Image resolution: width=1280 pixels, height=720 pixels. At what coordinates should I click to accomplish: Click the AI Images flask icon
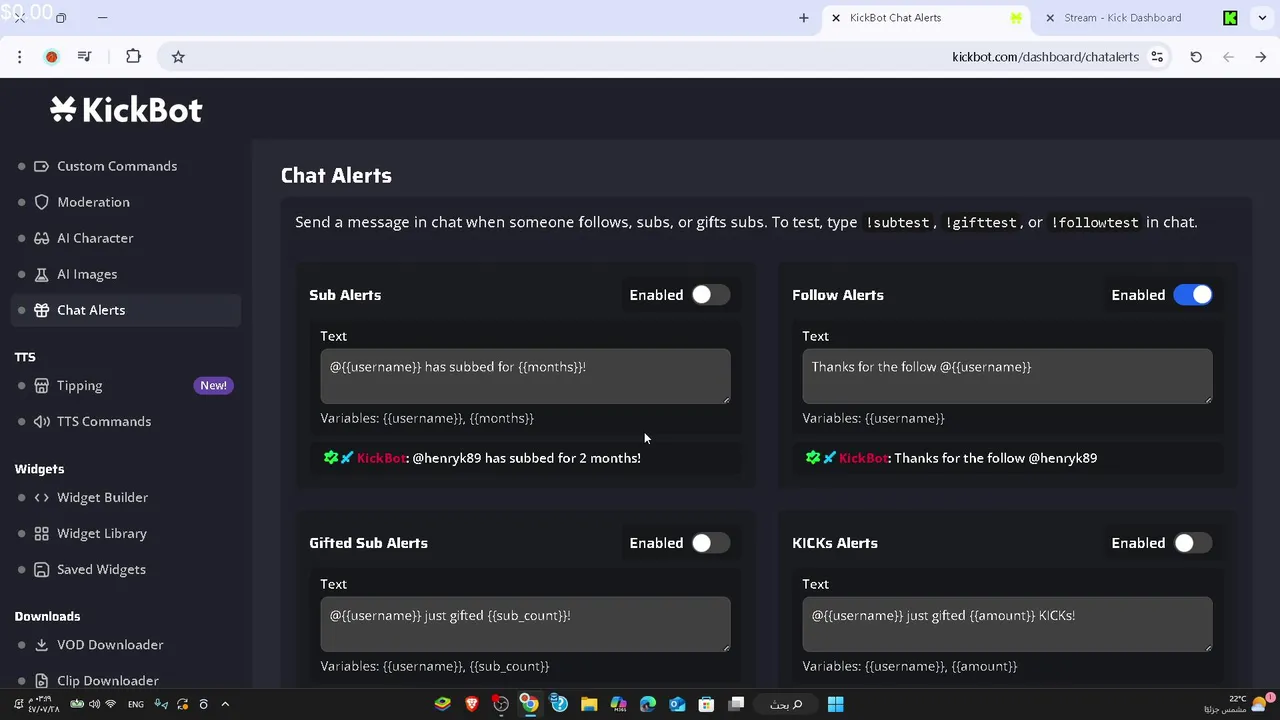click(41, 274)
